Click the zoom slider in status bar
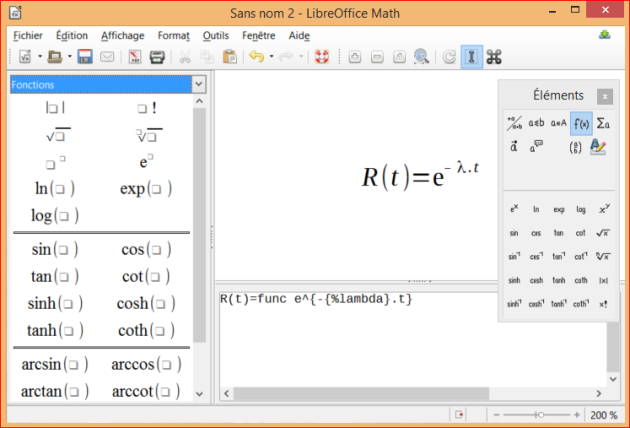The width and height of the screenshot is (630, 428). point(538,414)
